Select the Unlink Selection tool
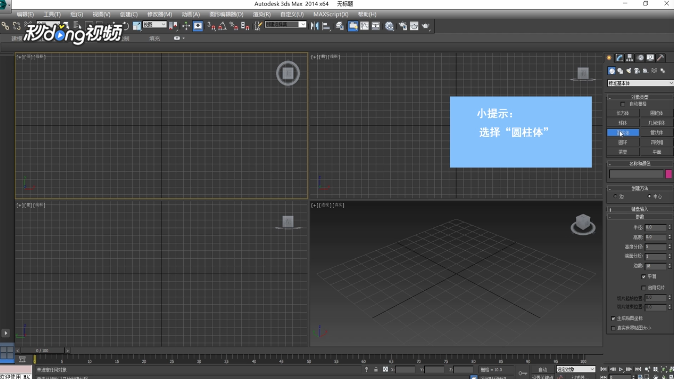The image size is (674, 379). [x=16, y=26]
